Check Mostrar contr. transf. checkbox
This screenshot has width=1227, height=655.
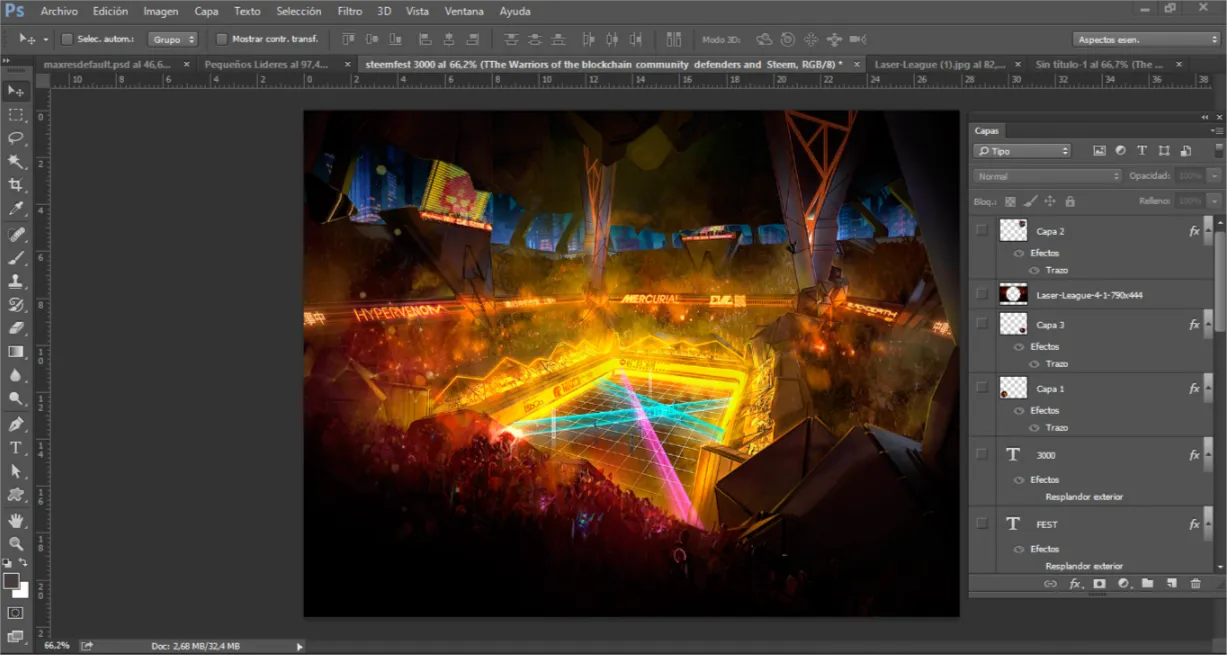coord(221,39)
